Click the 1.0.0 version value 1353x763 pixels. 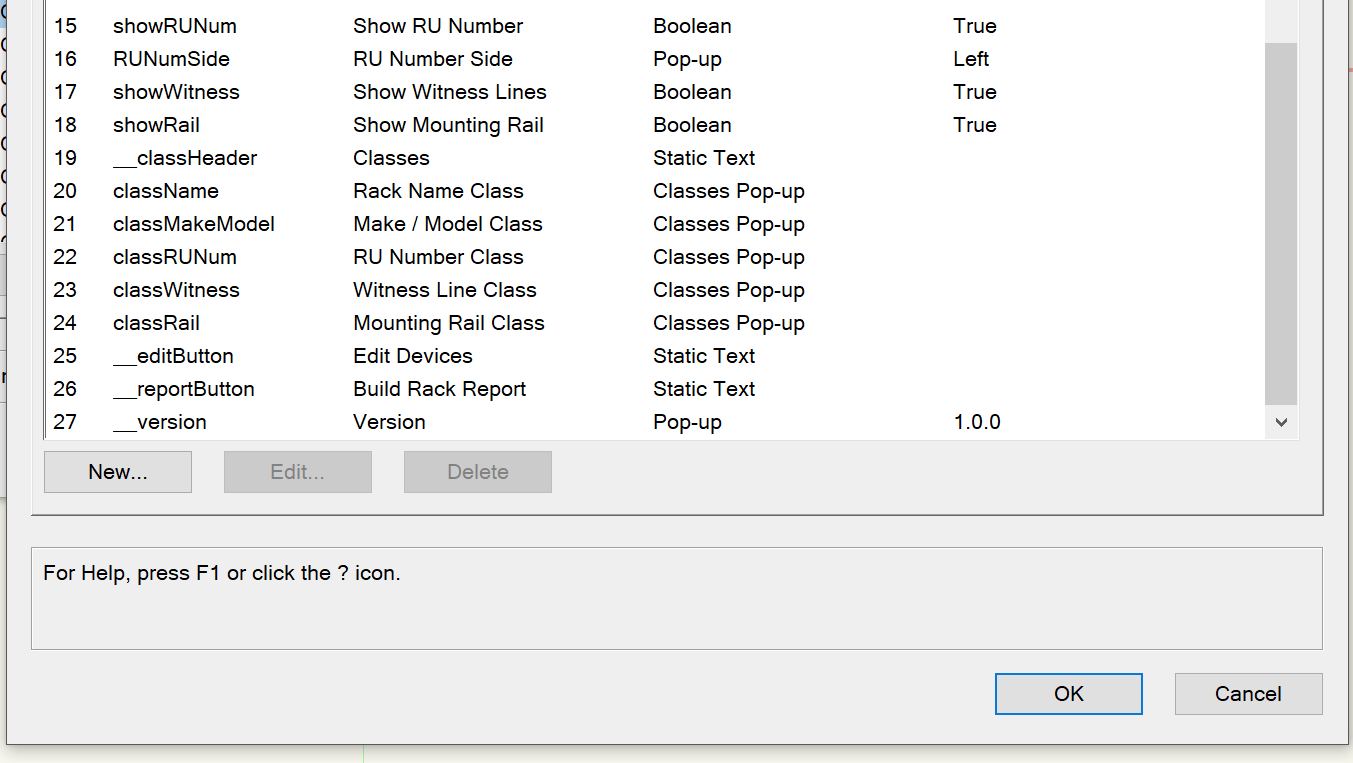(x=977, y=422)
